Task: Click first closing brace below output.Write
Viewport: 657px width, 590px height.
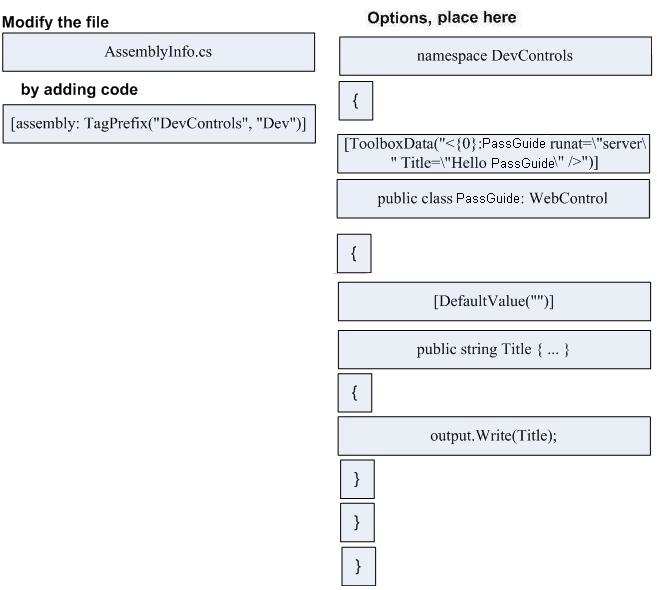Action: 357,479
